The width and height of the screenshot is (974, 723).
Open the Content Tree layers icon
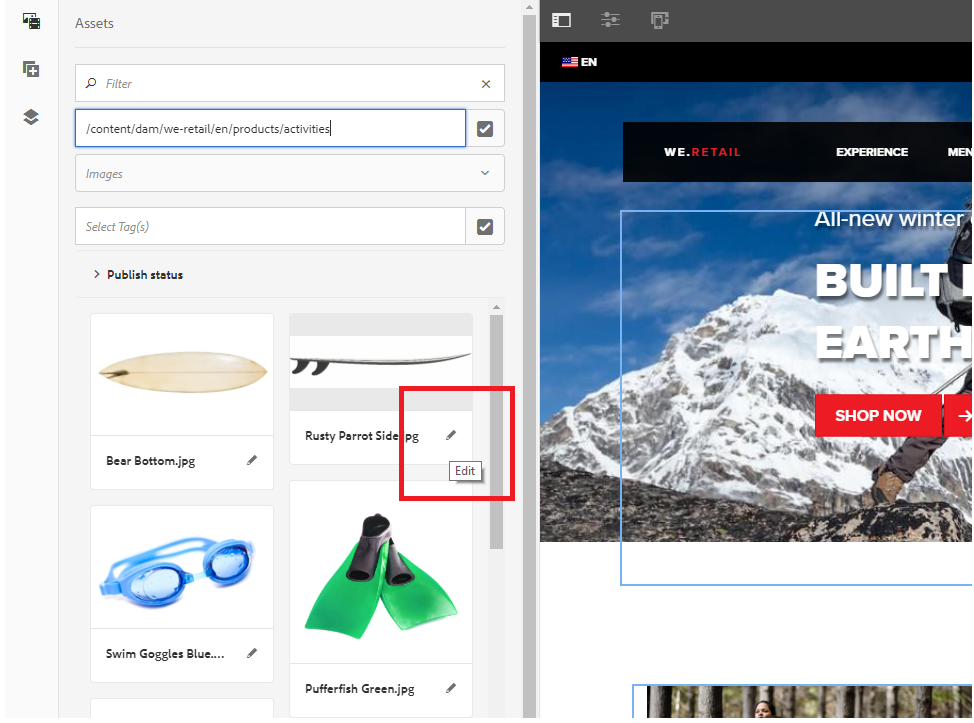[31, 117]
